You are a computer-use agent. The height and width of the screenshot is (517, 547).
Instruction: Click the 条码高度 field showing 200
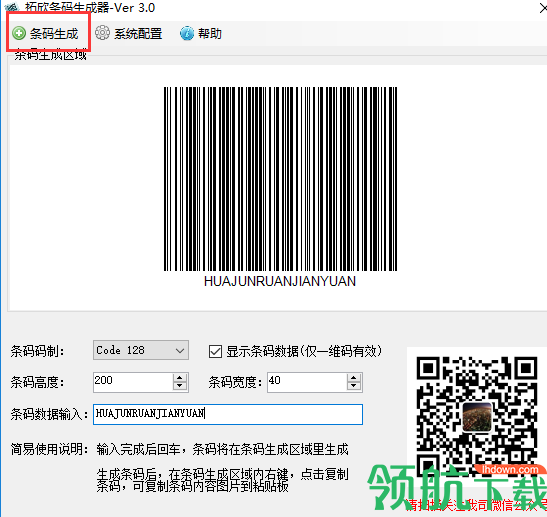[133, 382]
